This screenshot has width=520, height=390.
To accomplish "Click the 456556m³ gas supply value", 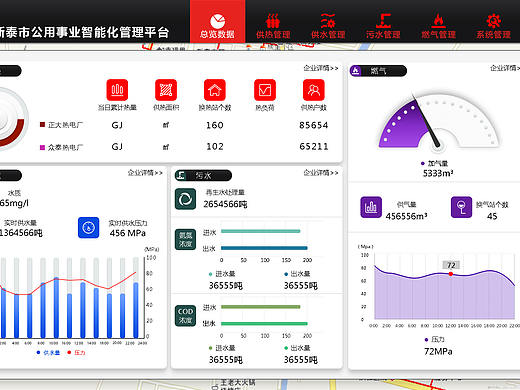I will pyautogui.click(x=406, y=217).
